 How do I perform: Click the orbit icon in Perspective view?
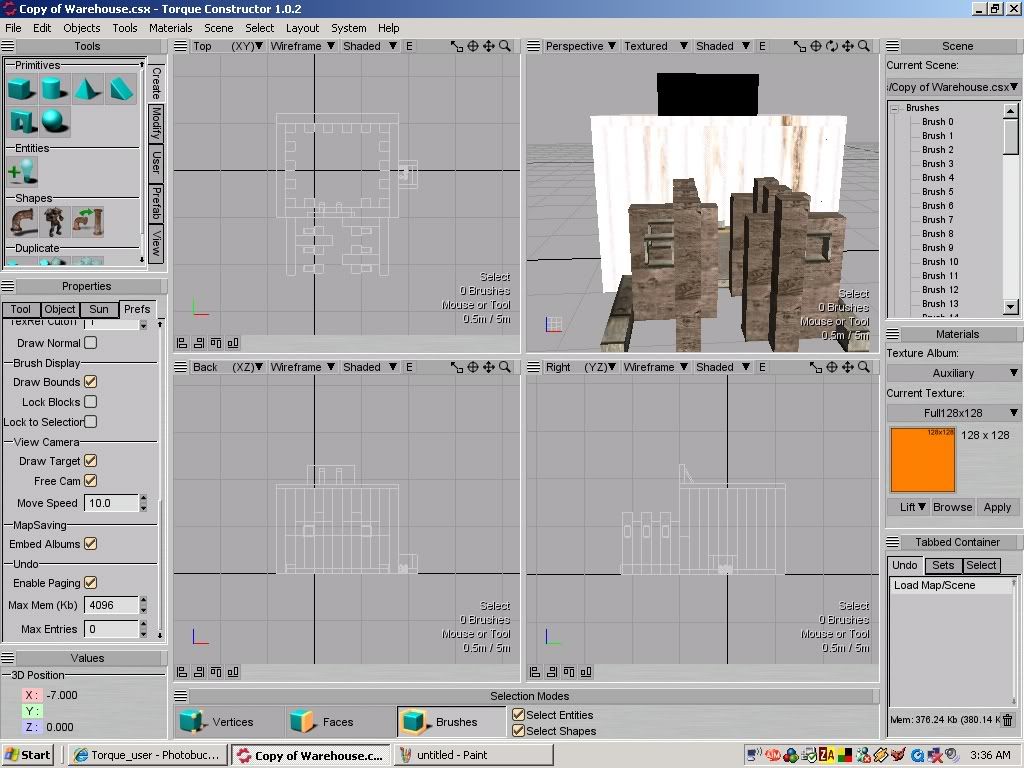point(831,46)
